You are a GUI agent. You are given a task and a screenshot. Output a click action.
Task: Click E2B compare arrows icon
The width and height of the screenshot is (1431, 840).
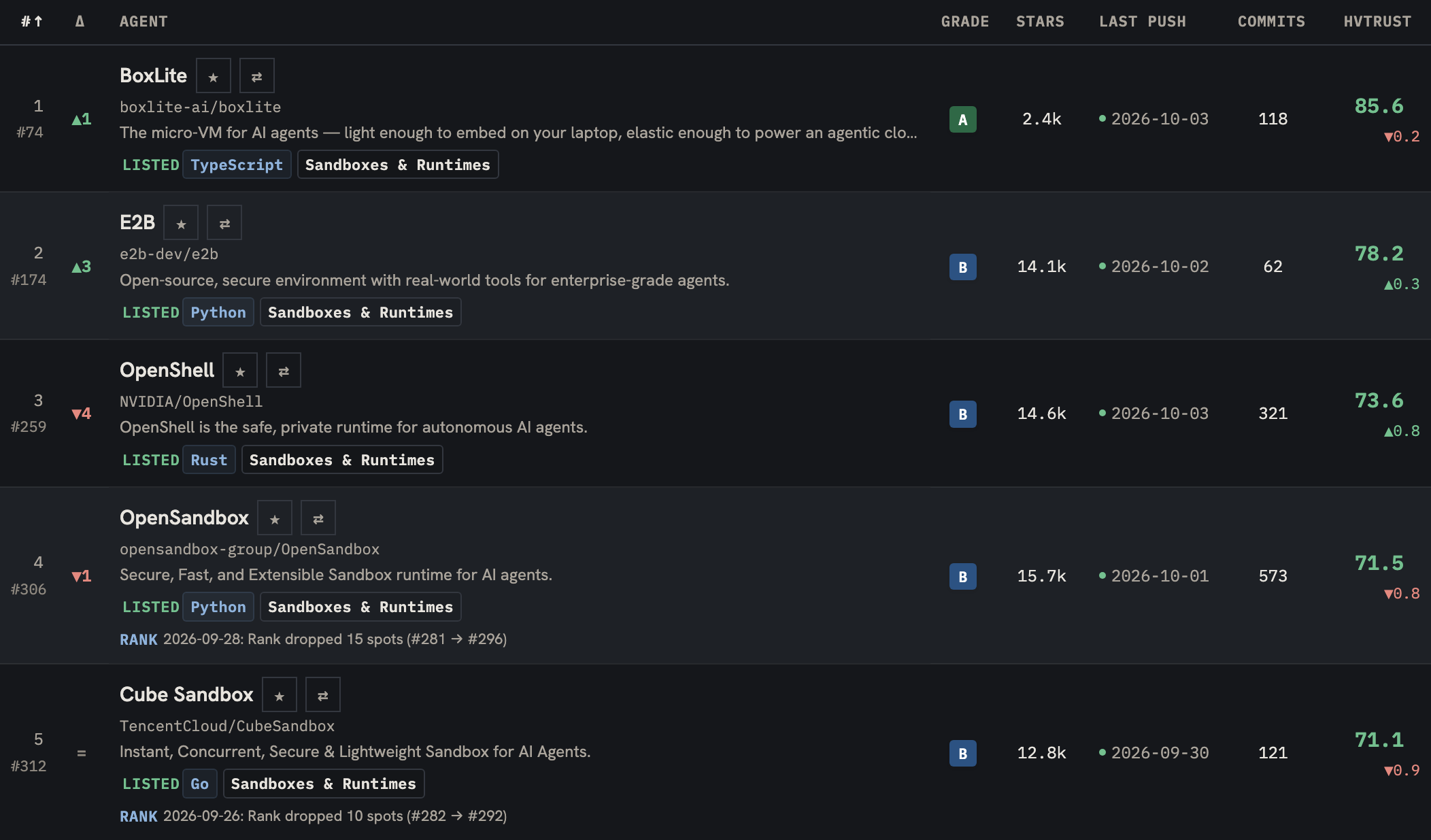(x=224, y=222)
